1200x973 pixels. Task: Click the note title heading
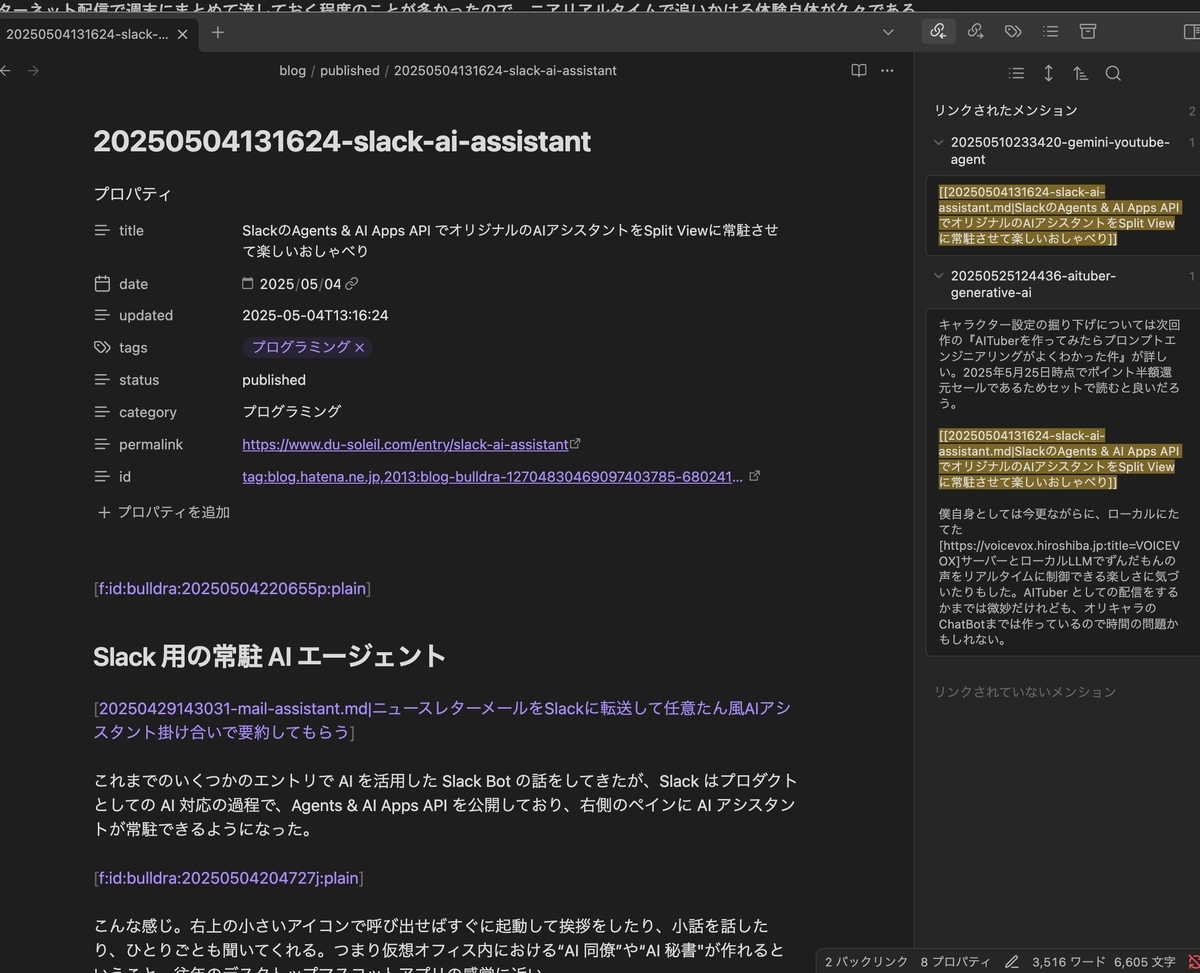click(342, 141)
